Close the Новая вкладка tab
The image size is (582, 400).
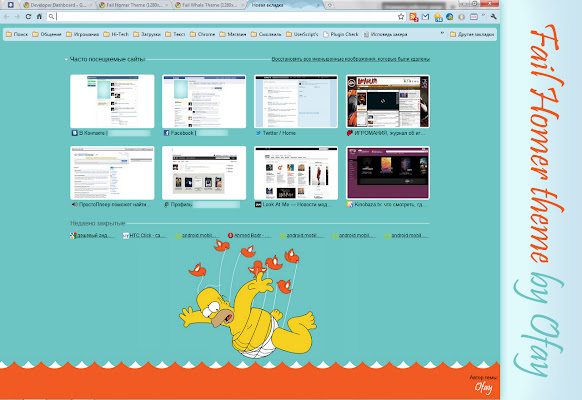tap(318, 5)
